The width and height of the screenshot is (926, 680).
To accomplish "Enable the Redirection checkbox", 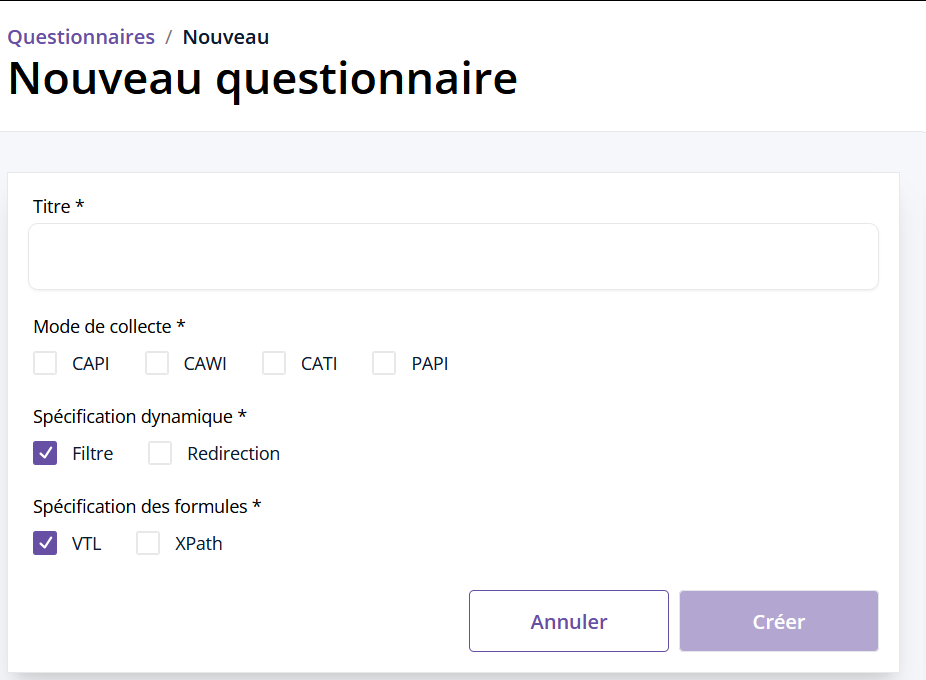I will (160, 453).
